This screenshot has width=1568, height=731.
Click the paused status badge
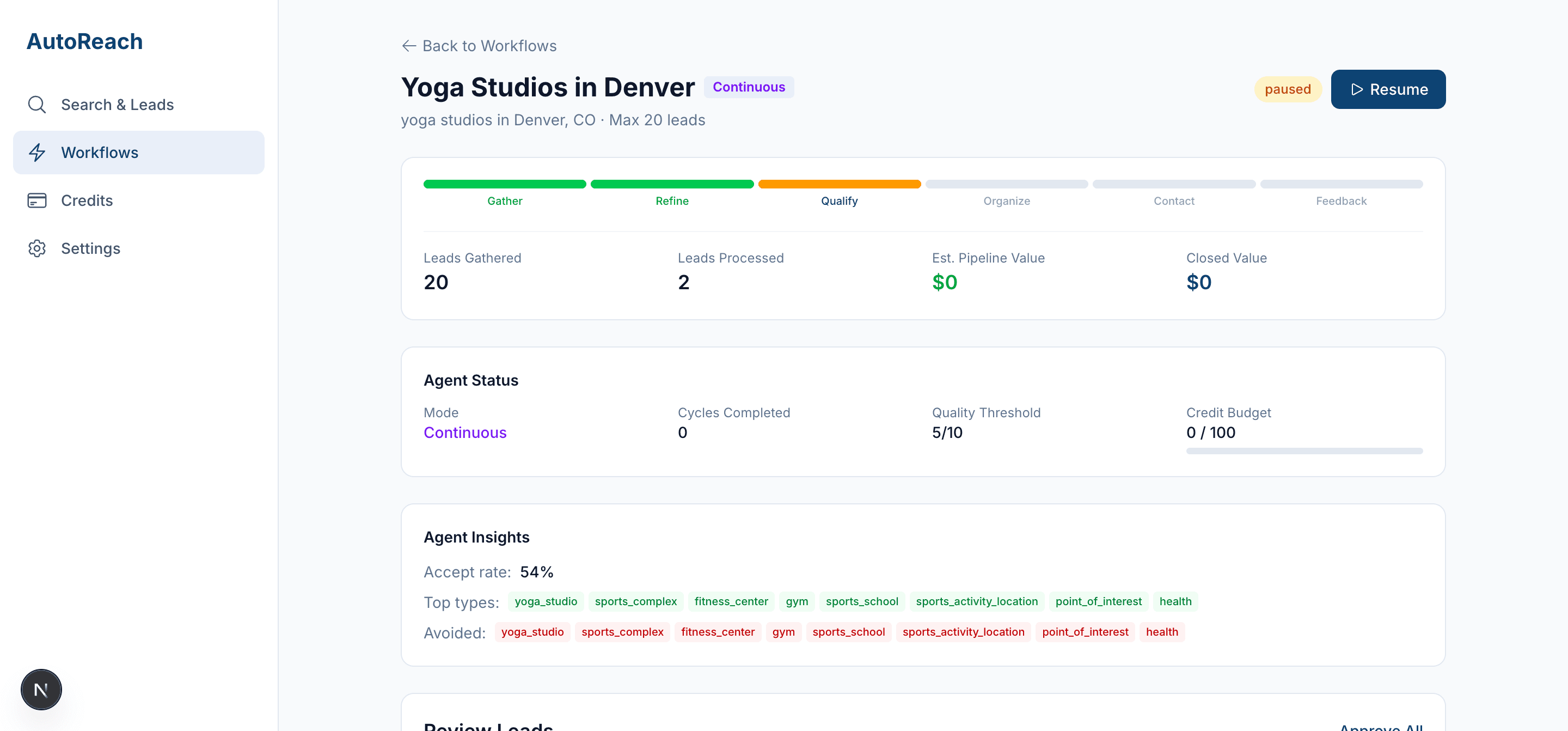pyautogui.click(x=1288, y=89)
